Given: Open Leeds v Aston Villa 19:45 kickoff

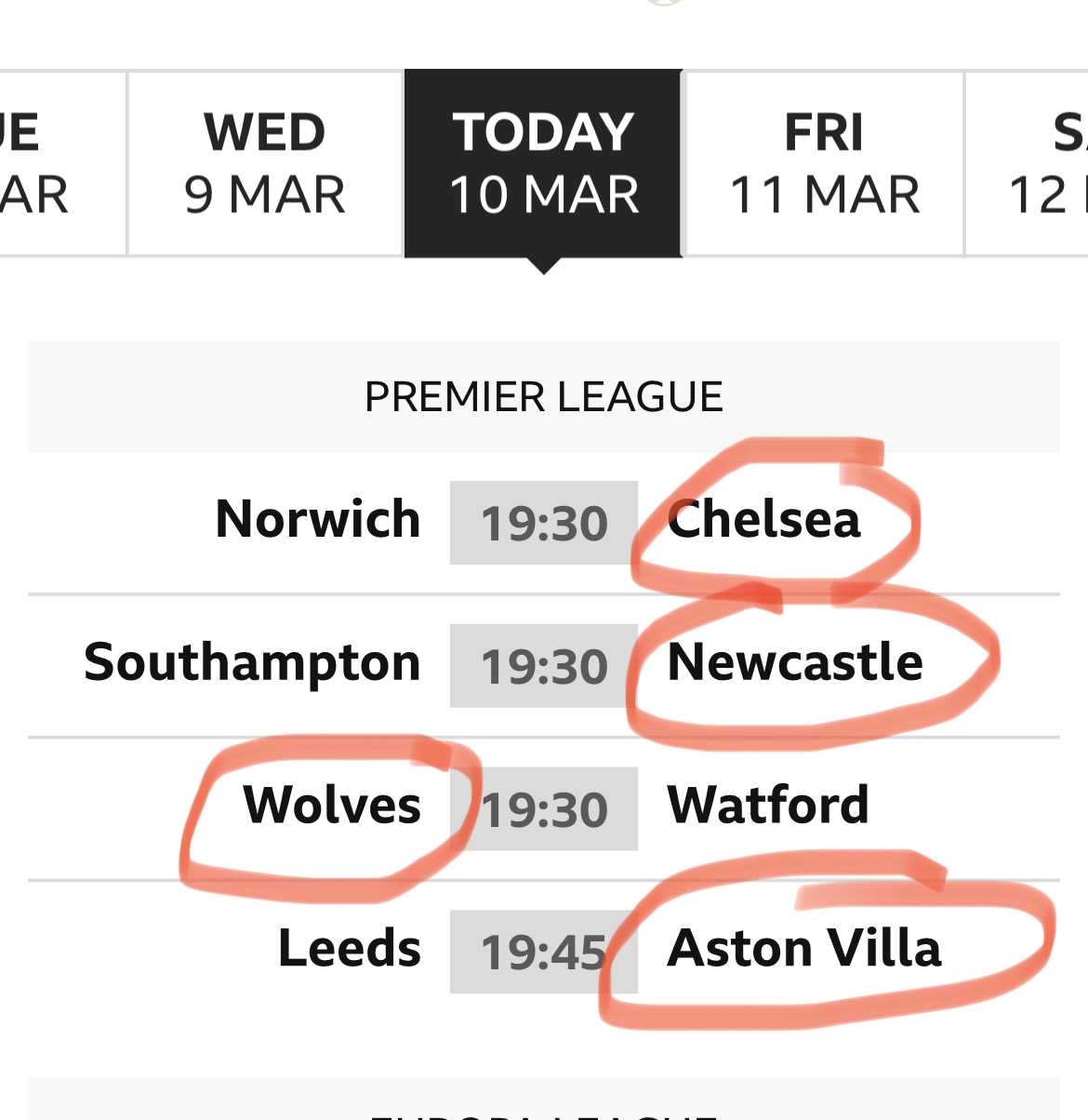Looking at the screenshot, I should [544, 952].
